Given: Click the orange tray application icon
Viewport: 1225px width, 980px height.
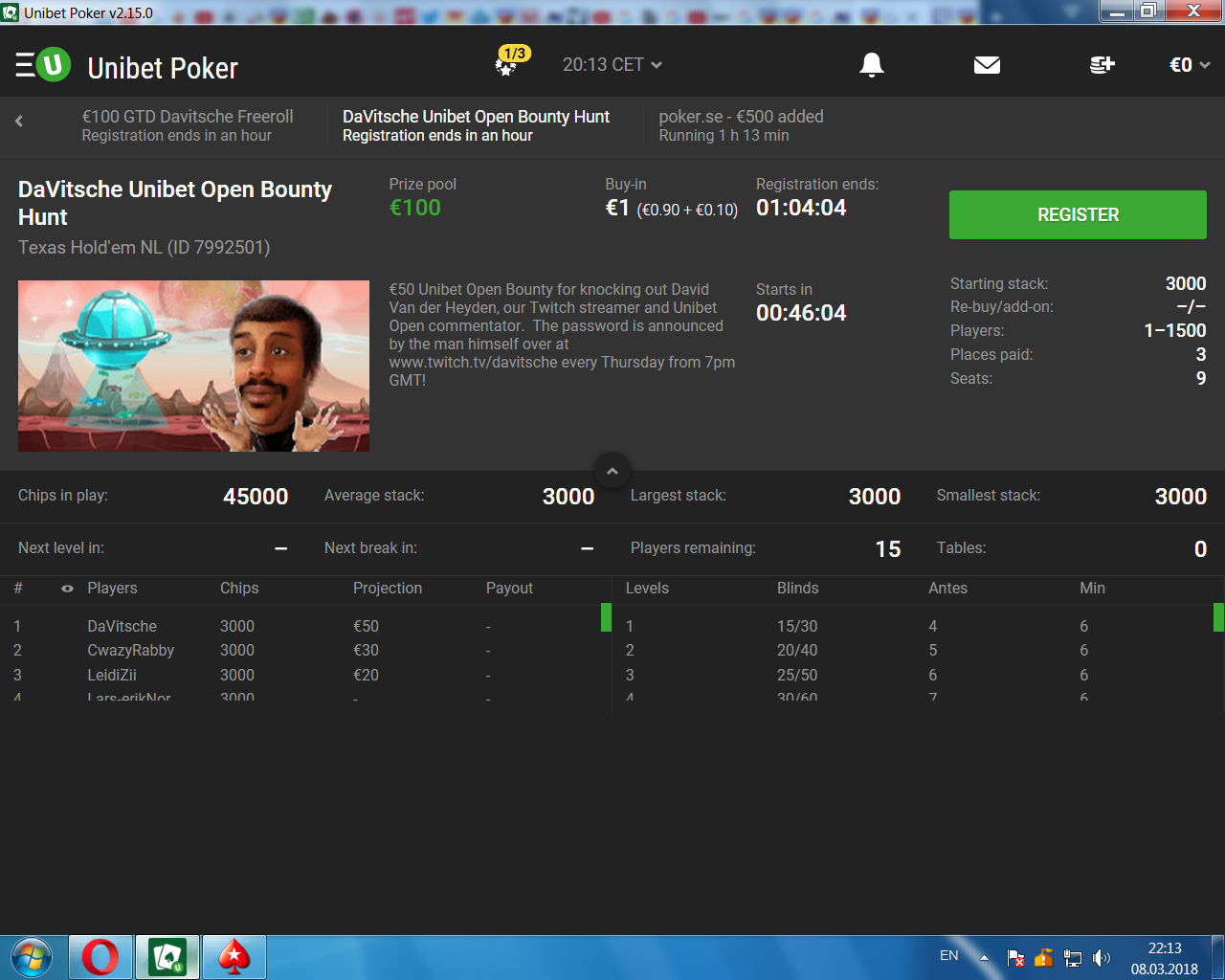Looking at the screenshot, I should [1044, 957].
